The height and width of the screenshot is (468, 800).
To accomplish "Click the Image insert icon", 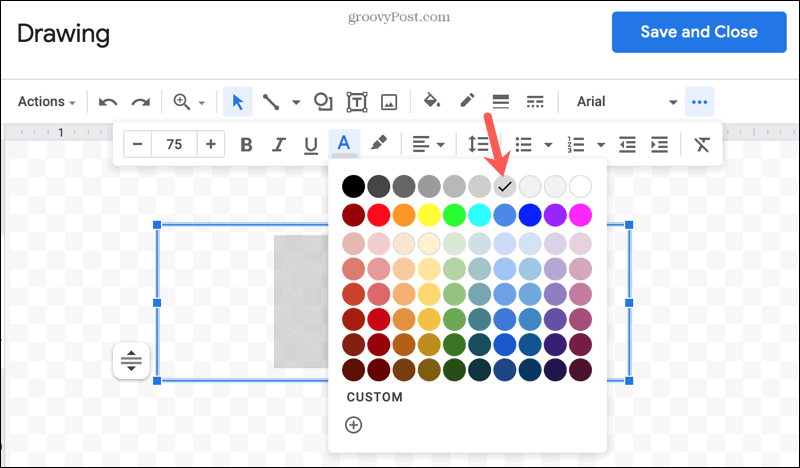I will point(389,102).
